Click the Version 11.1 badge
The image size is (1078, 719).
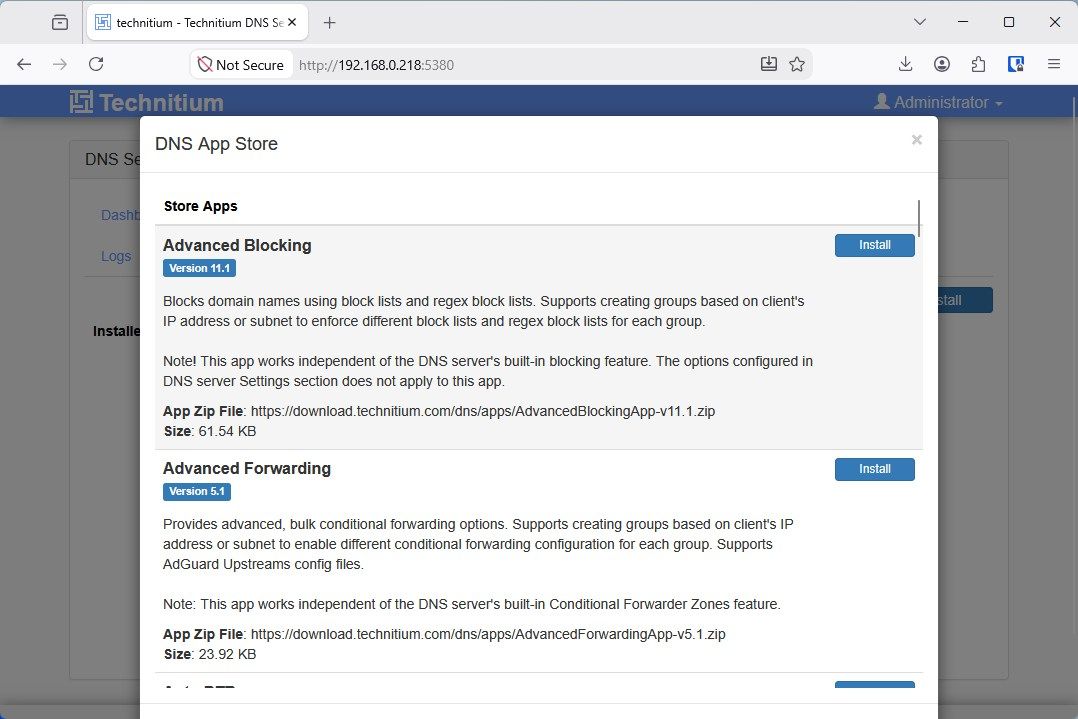199,268
